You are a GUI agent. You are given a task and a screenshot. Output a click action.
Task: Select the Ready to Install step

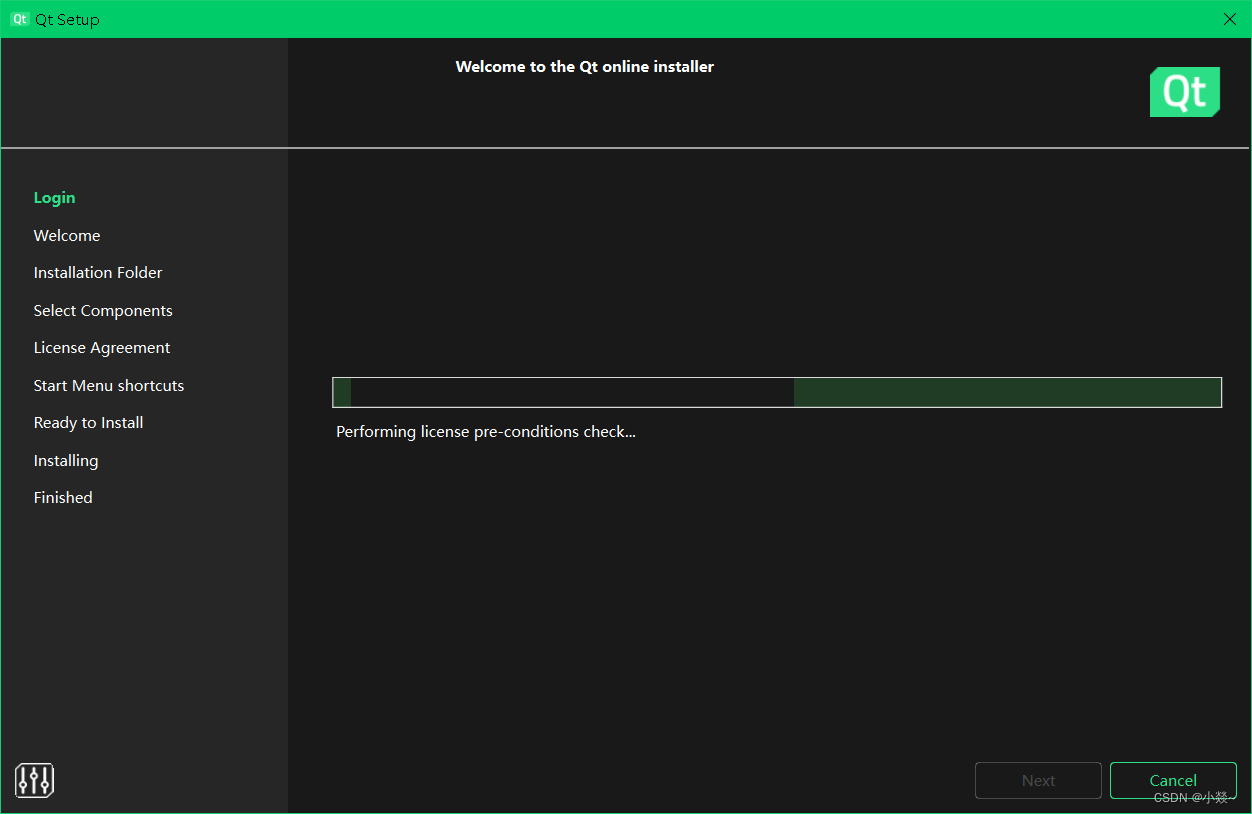coord(88,422)
